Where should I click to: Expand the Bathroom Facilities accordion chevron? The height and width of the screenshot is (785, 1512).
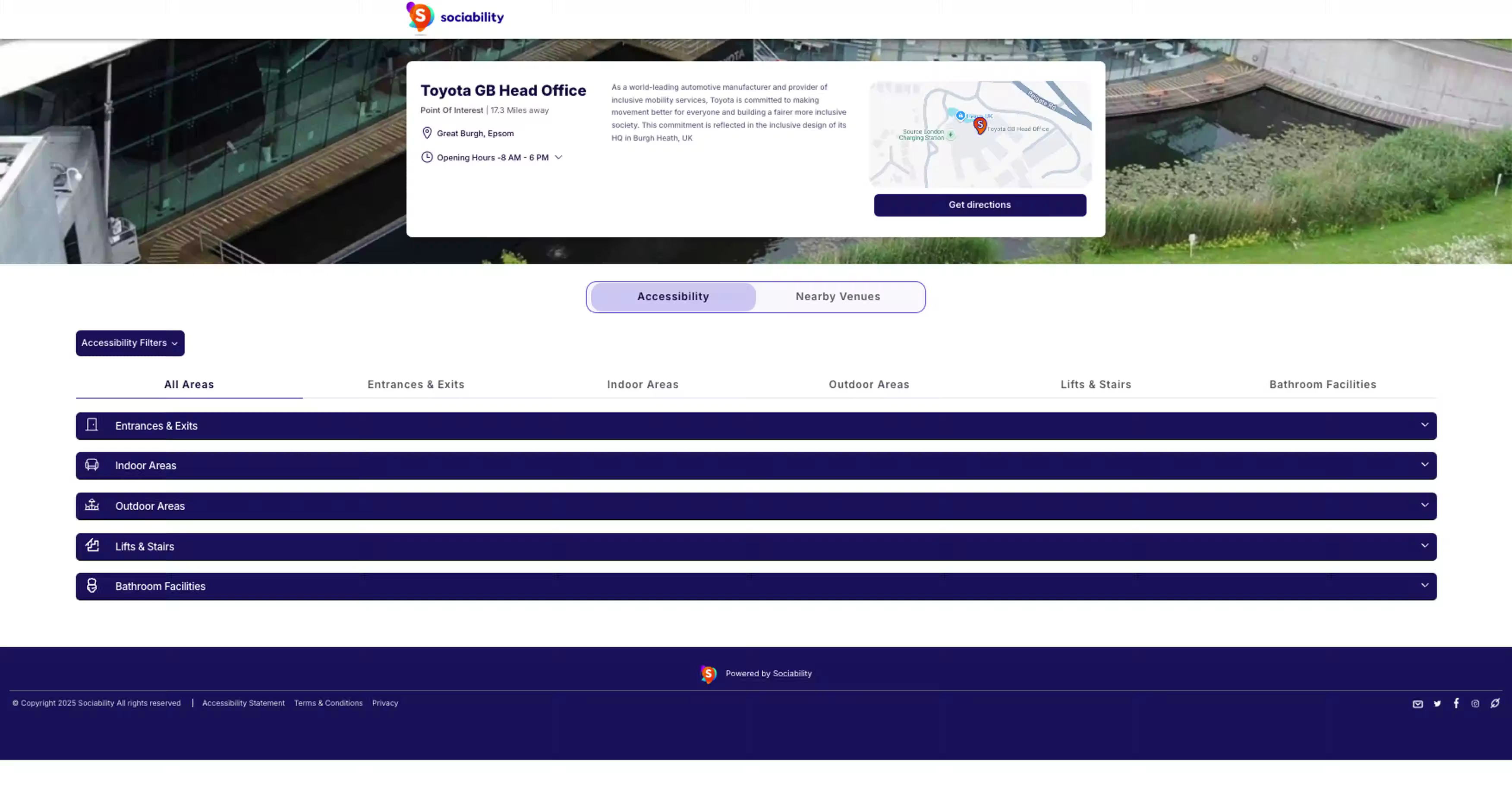[x=1424, y=586]
